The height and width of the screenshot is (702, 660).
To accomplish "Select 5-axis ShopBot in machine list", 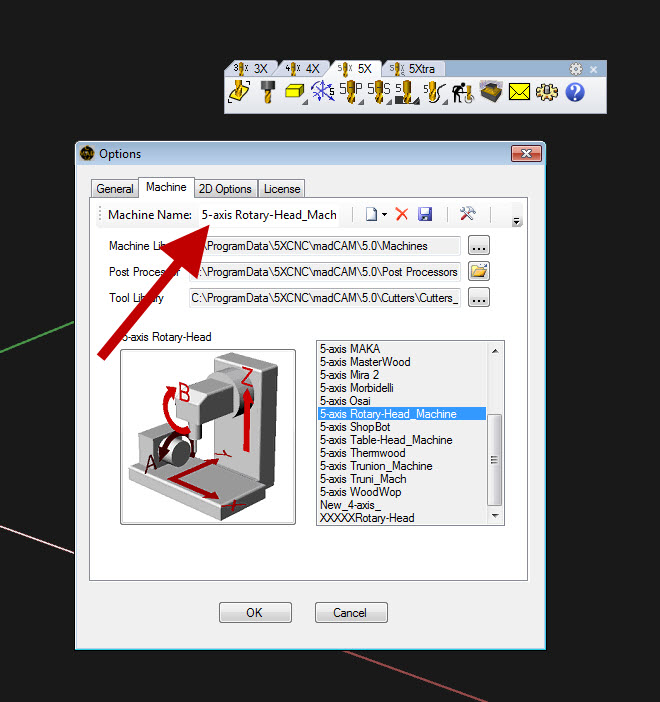I will [x=355, y=427].
